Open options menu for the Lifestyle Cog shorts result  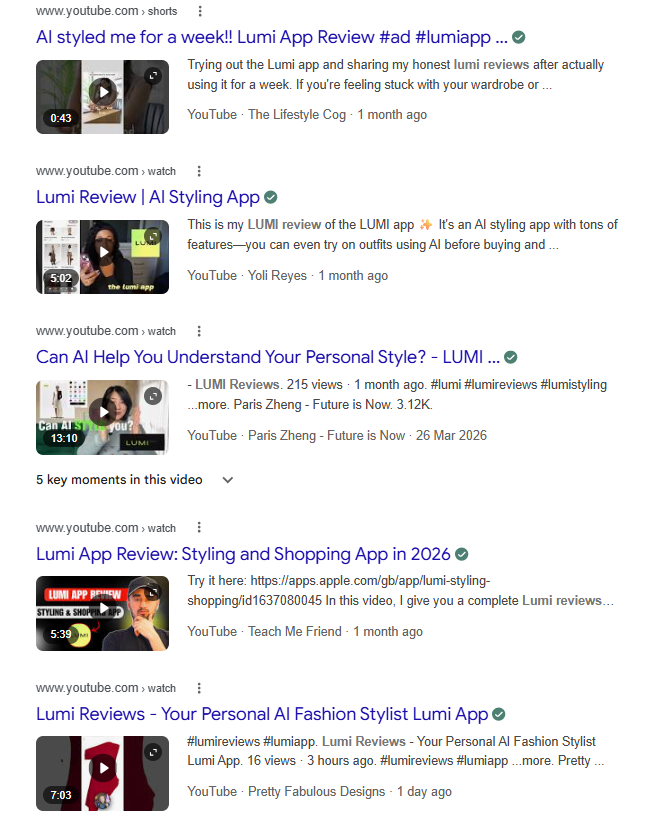[200, 11]
